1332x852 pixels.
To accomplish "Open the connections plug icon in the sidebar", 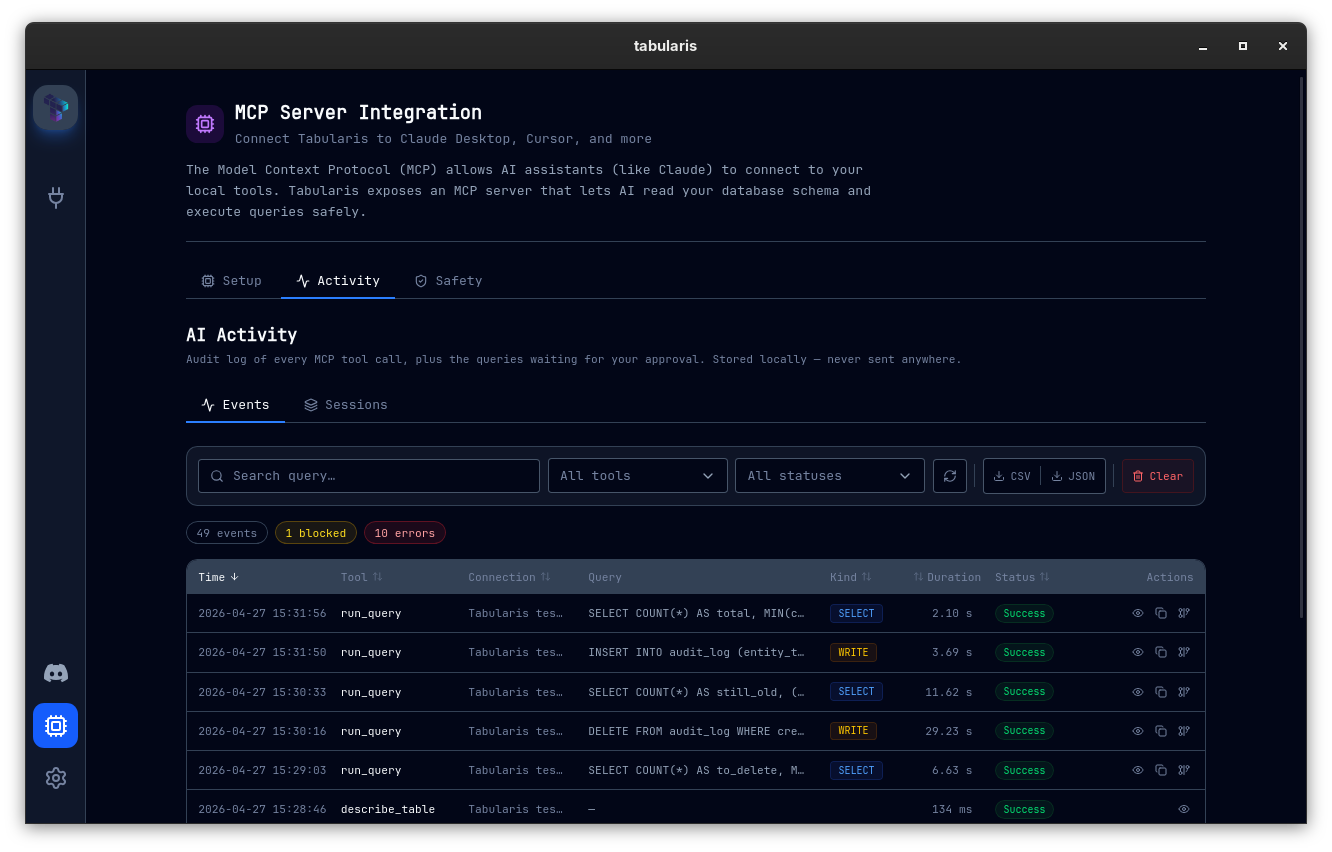I will tap(55, 198).
